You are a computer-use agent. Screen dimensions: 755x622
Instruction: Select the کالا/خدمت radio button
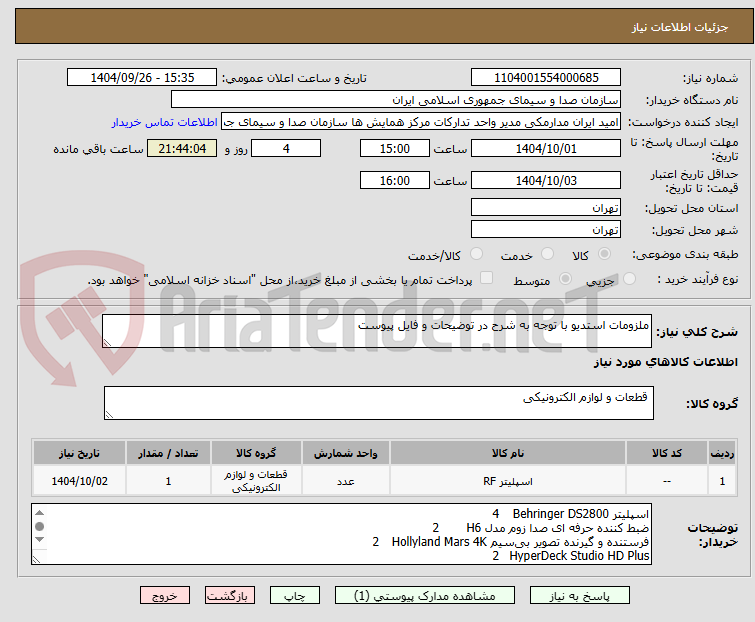(476, 254)
